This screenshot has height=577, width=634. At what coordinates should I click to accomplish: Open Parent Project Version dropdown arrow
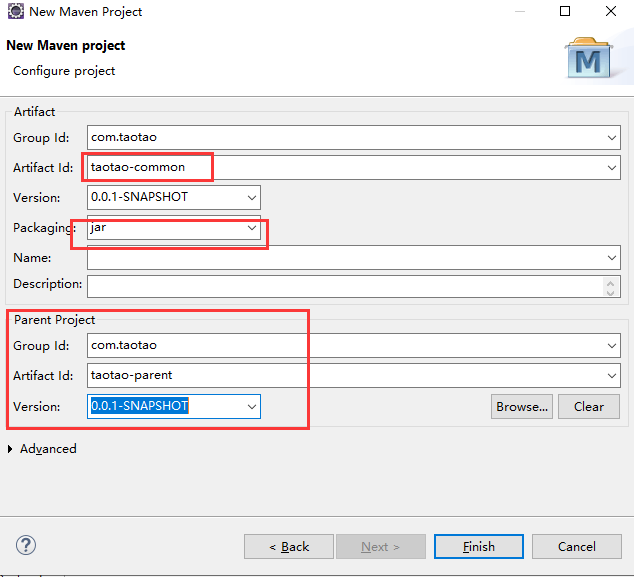click(251, 406)
